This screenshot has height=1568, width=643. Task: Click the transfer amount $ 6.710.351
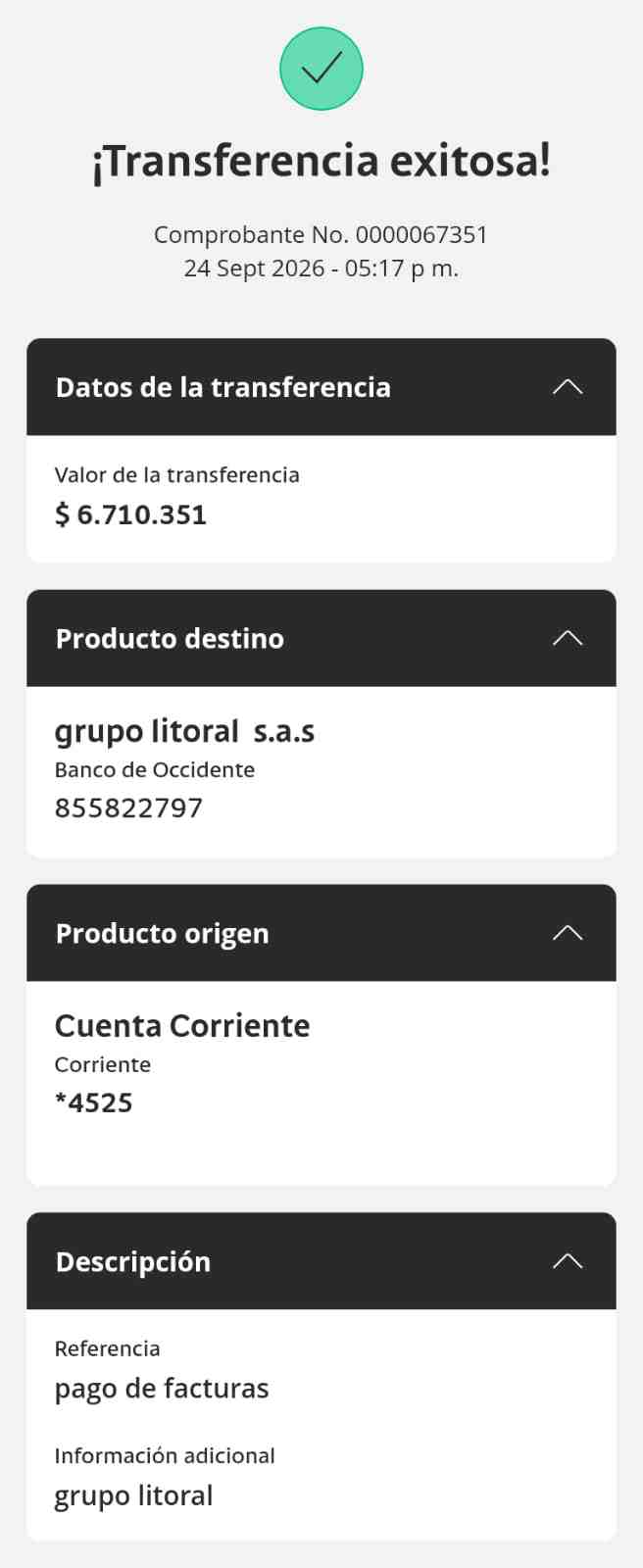(130, 514)
